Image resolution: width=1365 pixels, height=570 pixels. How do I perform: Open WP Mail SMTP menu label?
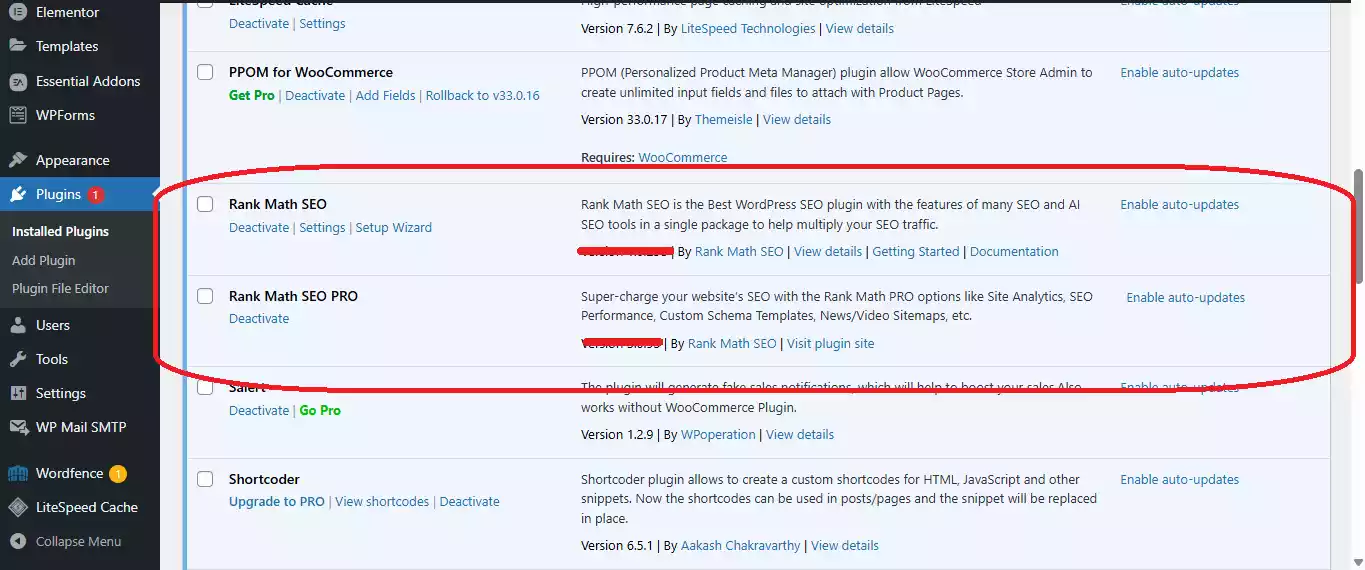[81, 427]
